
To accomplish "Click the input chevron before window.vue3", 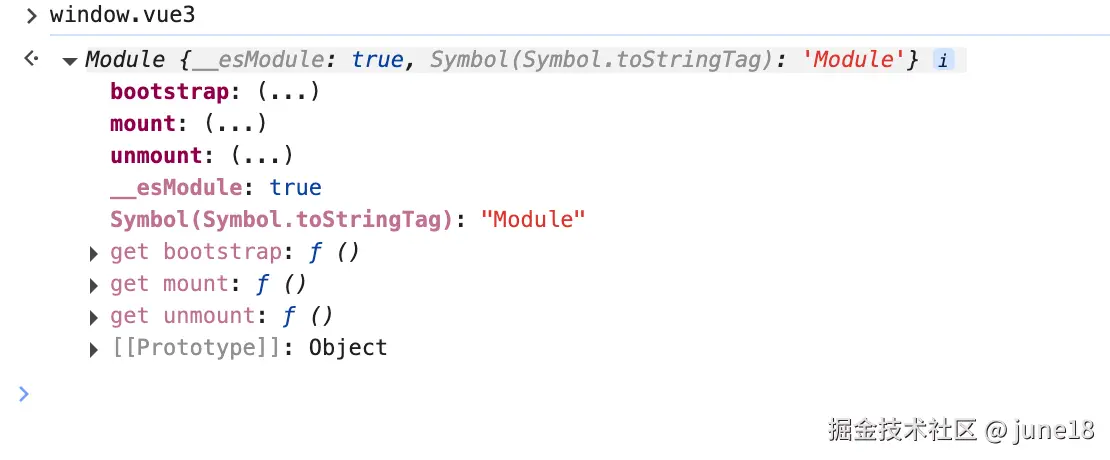I will point(31,16).
